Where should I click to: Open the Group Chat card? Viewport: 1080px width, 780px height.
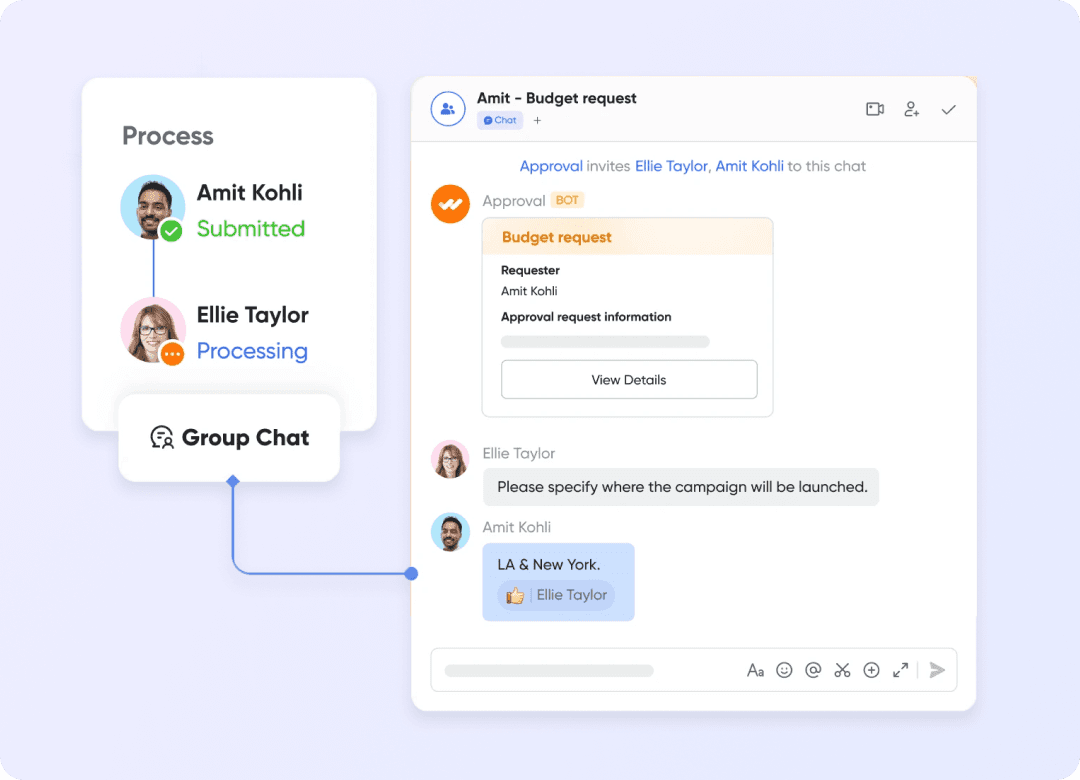coord(229,438)
